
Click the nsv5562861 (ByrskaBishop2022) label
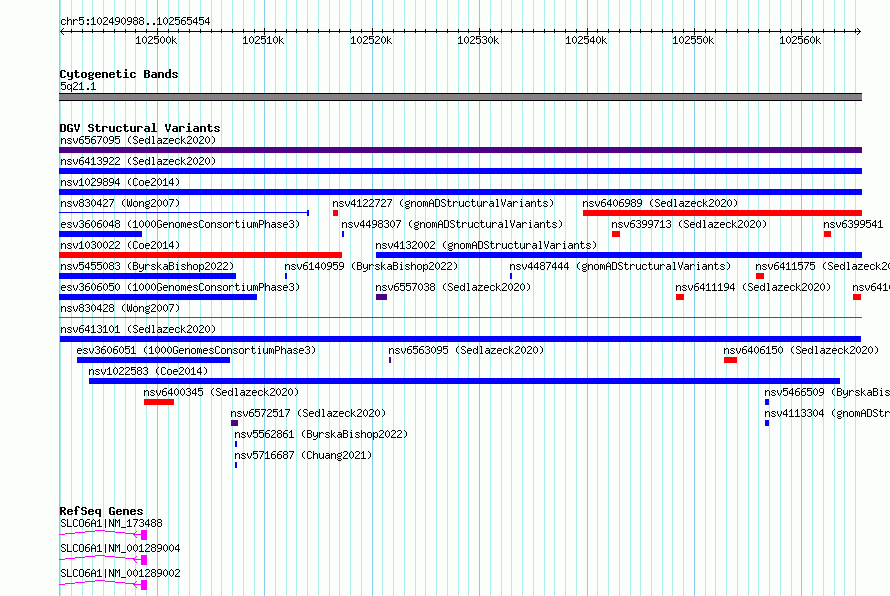pyautogui.click(x=321, y=434)
